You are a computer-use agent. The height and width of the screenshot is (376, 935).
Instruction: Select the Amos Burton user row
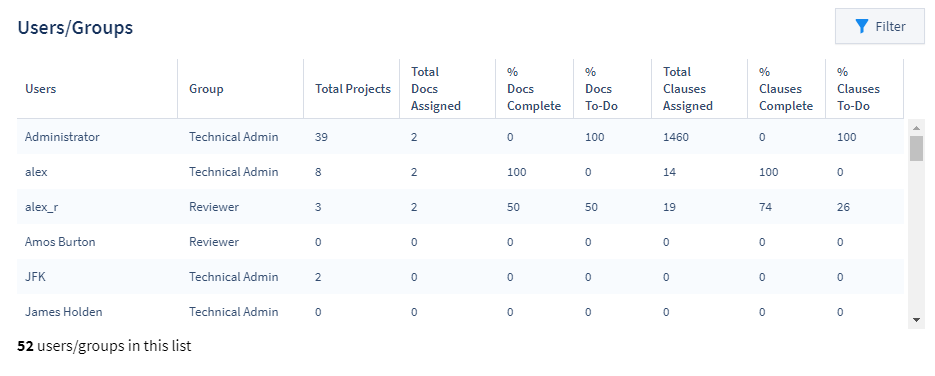pos(460,242)
